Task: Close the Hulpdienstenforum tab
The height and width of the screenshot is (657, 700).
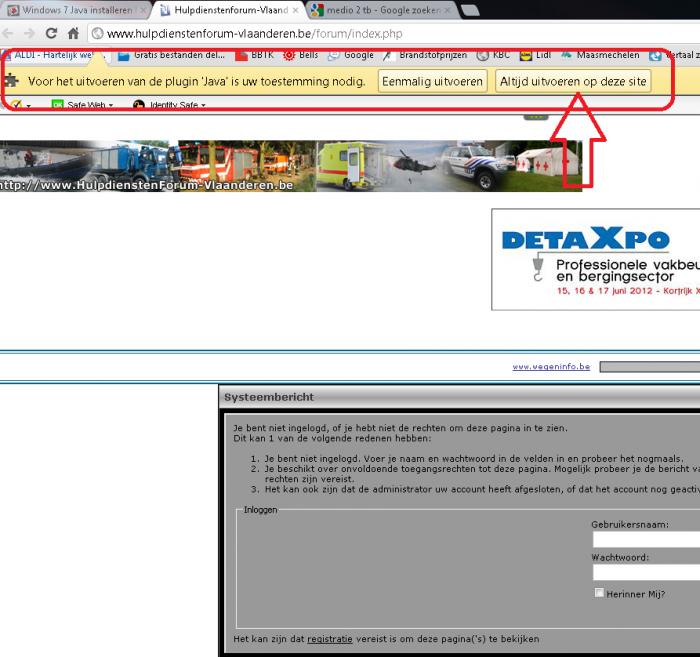Action: 296,10
